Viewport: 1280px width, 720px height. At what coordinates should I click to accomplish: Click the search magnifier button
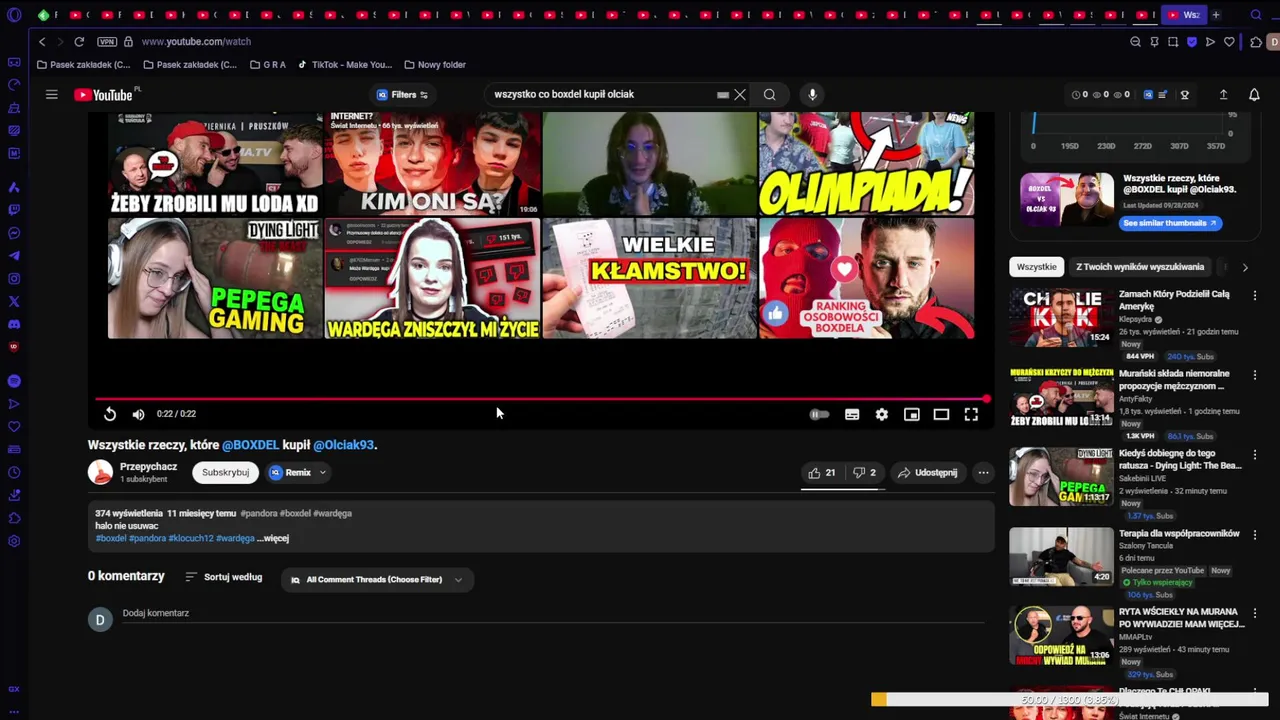click(769, 94)
